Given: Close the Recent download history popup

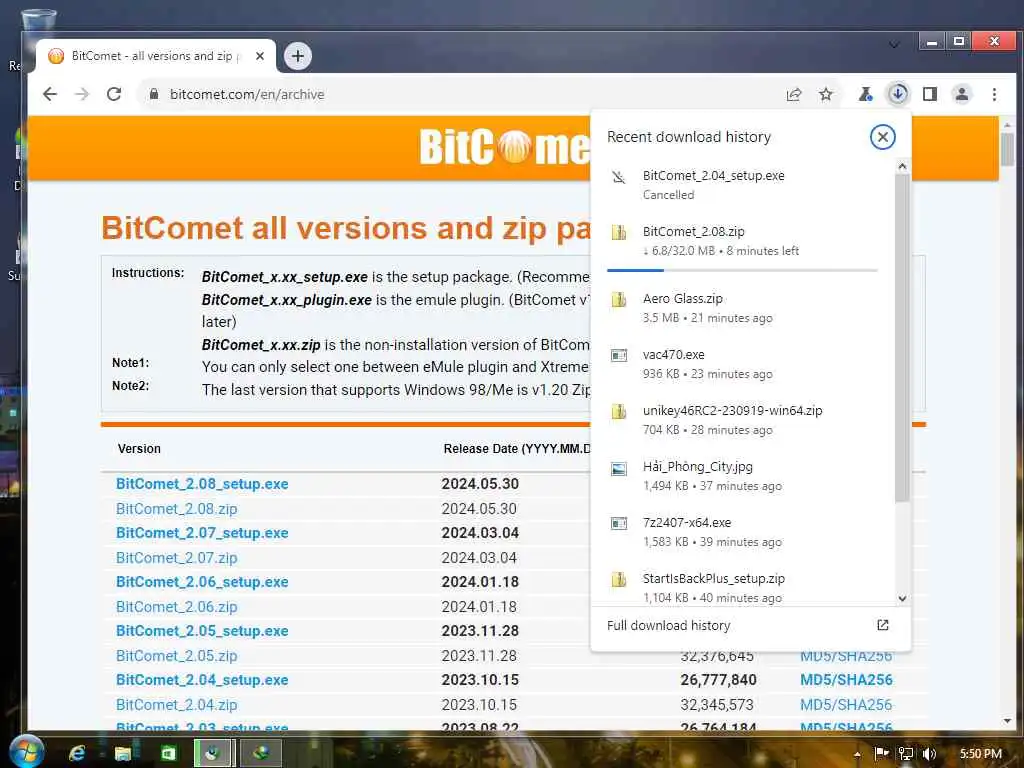Looking at the screenshot, I should [882, 137].
